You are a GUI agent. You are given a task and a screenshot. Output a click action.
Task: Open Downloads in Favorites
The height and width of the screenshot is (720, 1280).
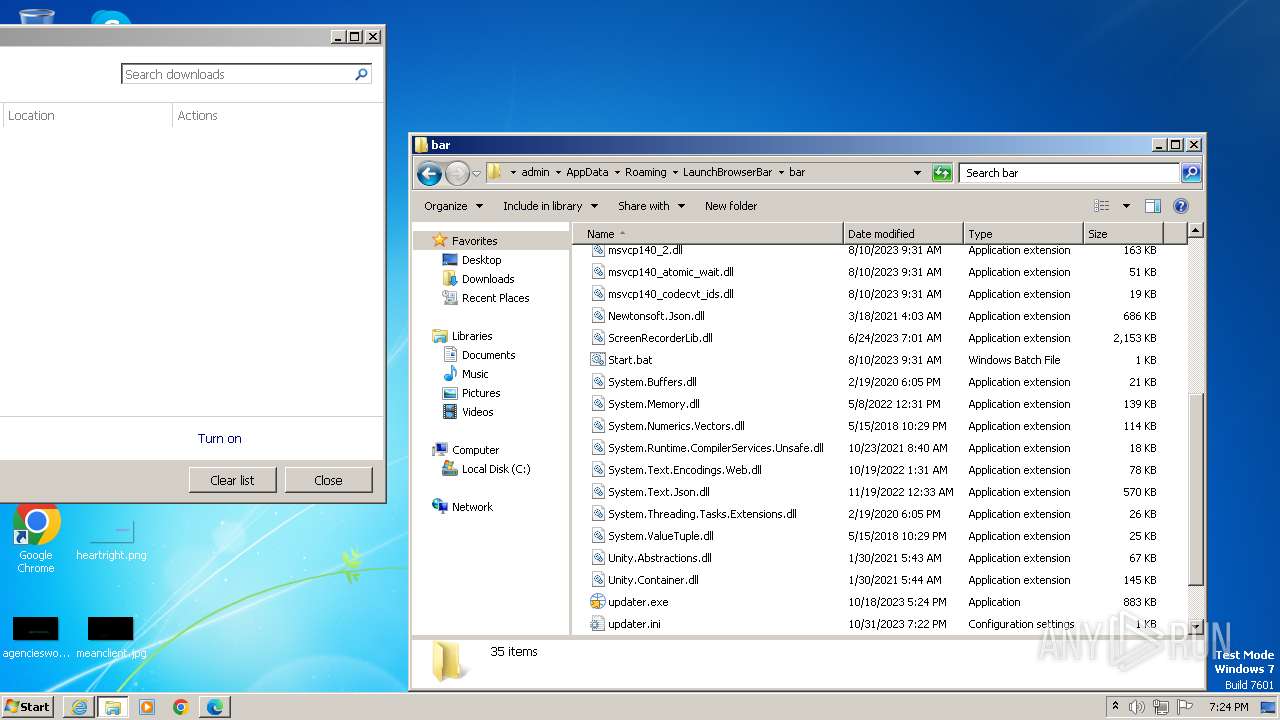488,279
